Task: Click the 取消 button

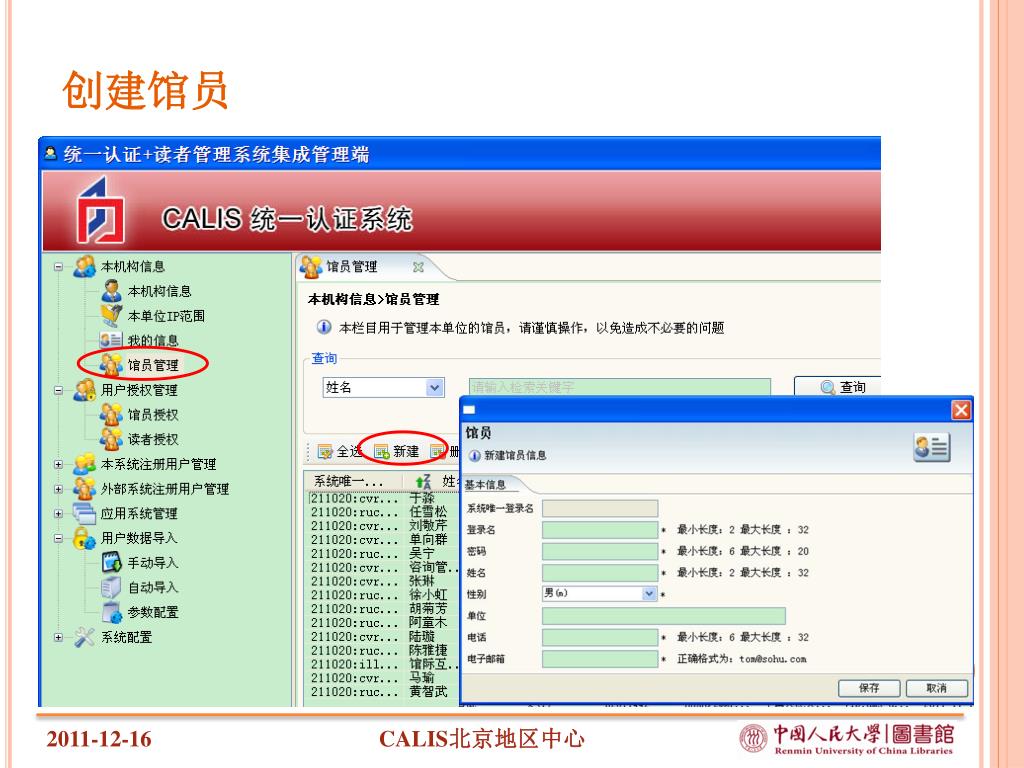Action: click(936, 688)
